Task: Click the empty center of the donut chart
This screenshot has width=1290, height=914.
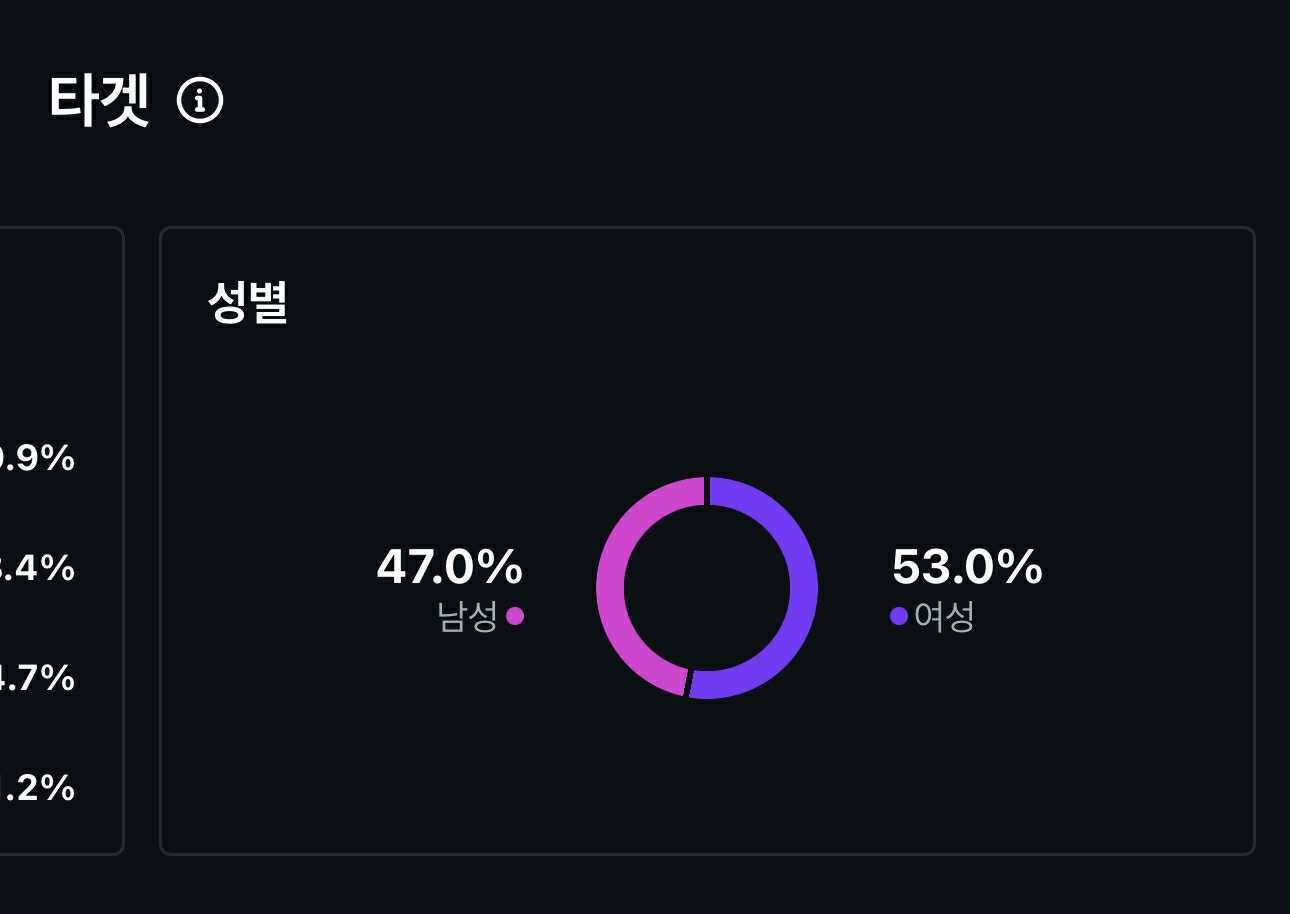Action: [707, 588]
